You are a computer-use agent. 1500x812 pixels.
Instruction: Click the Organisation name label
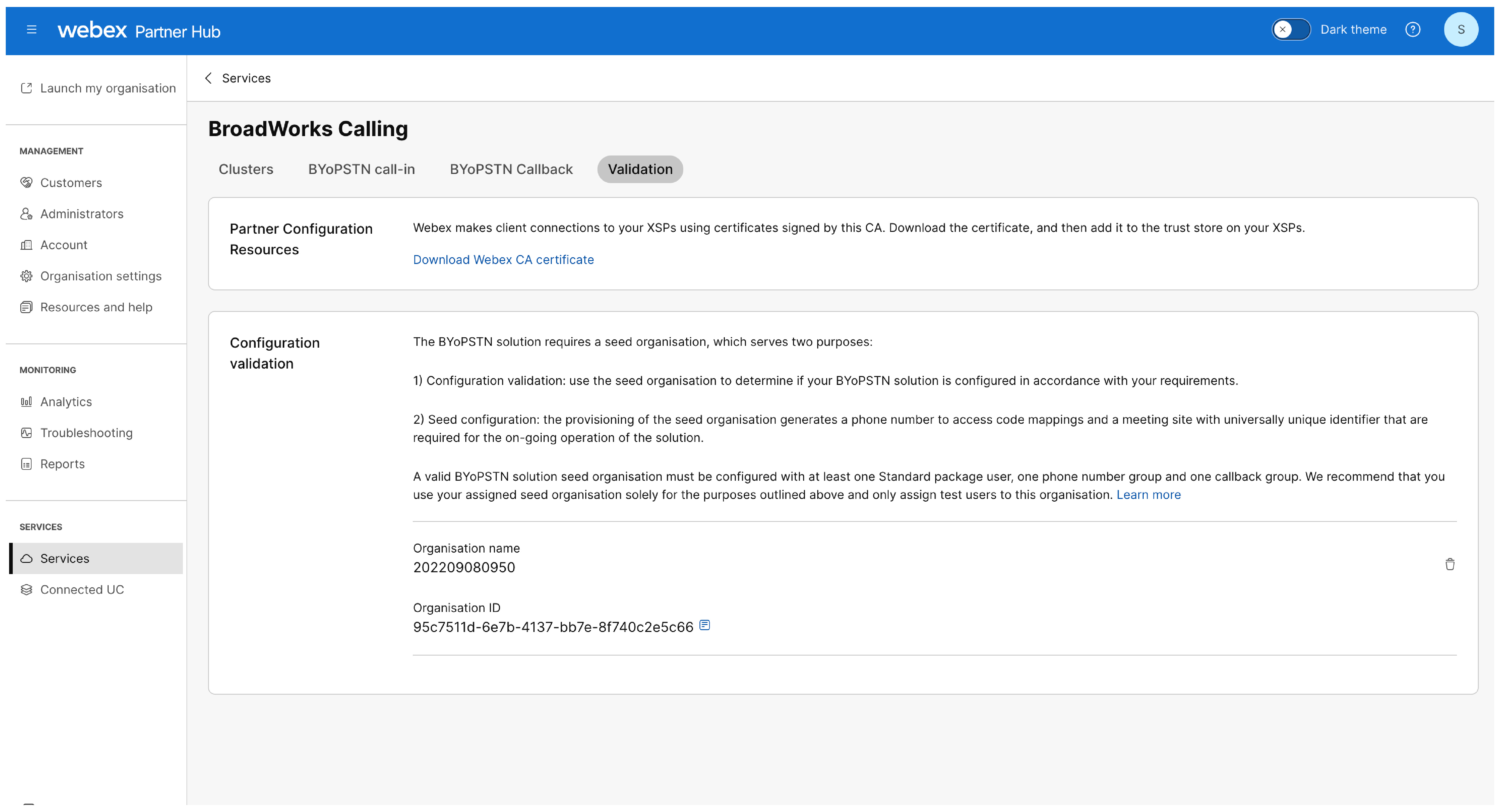coord(466,548)
